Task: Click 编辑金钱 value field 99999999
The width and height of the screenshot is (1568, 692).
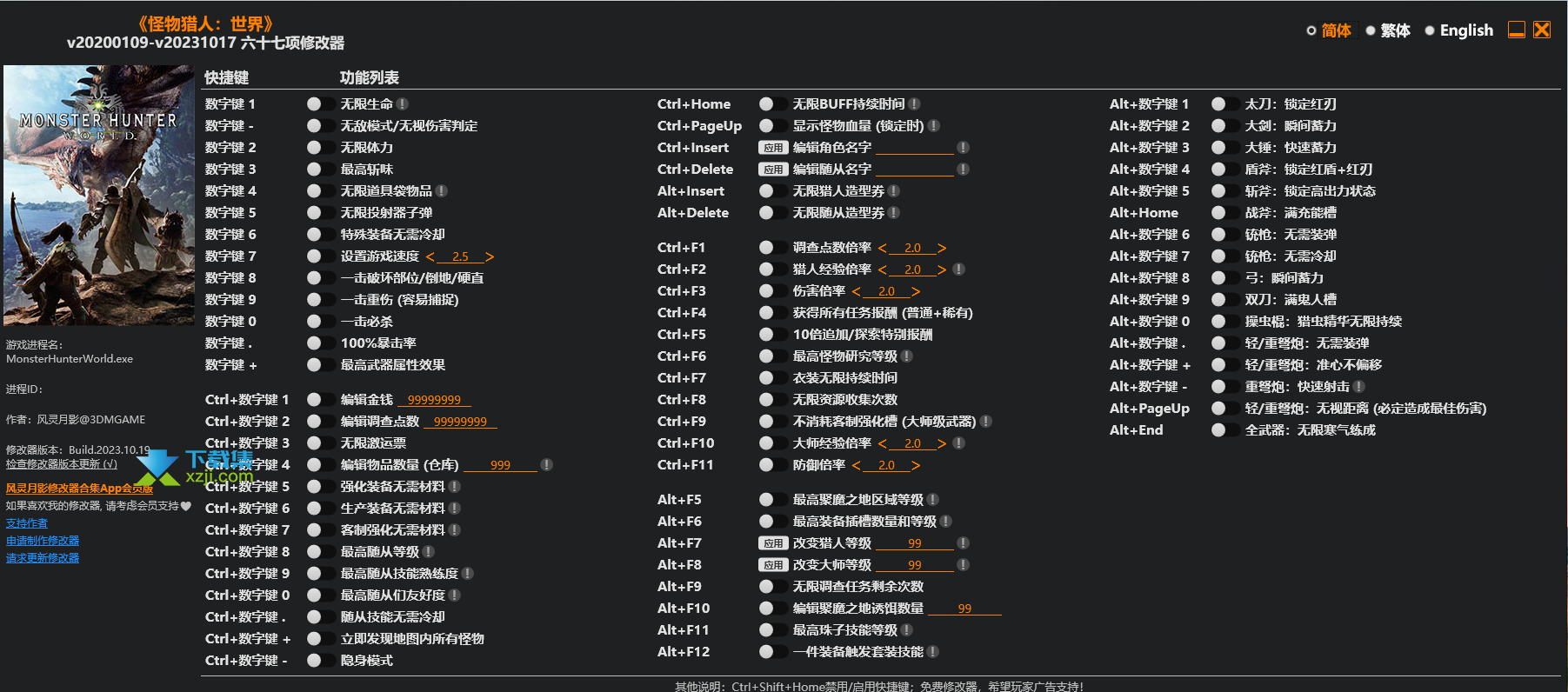Action: pyautogui.click(x=434, y=400)
